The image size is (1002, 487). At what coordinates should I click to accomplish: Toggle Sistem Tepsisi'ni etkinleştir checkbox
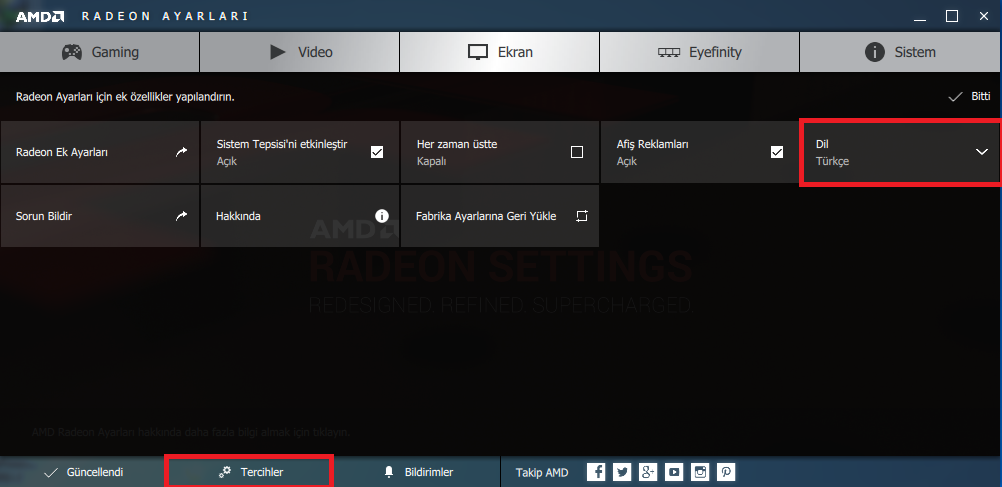pos(377,152)
